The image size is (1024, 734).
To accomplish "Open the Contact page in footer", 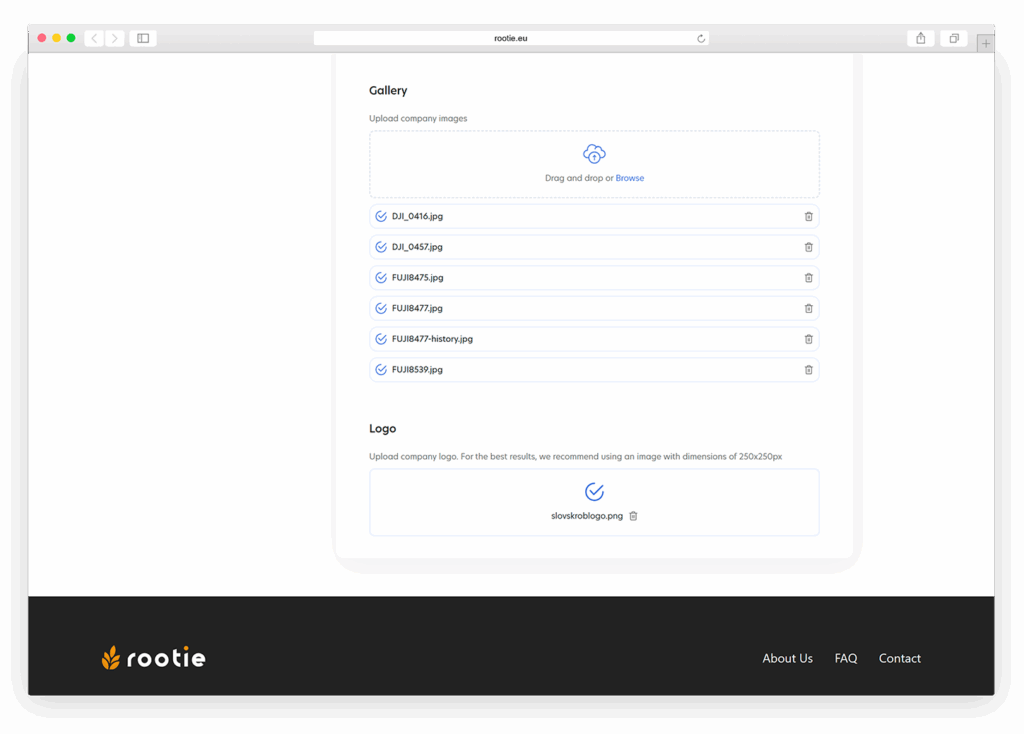I will pyautogui.click(x=899, y=658).
